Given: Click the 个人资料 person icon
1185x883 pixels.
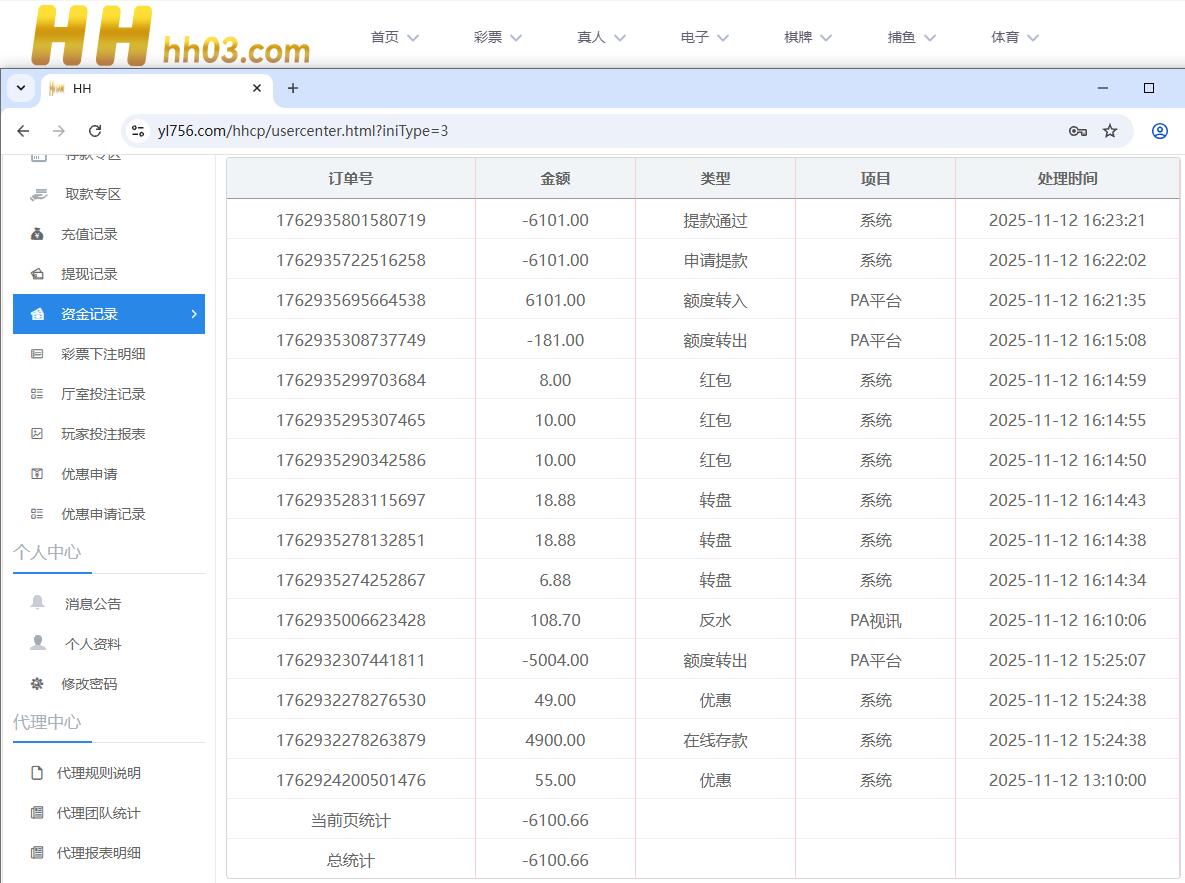Looking at the screenshot, I should coord(38,643).
